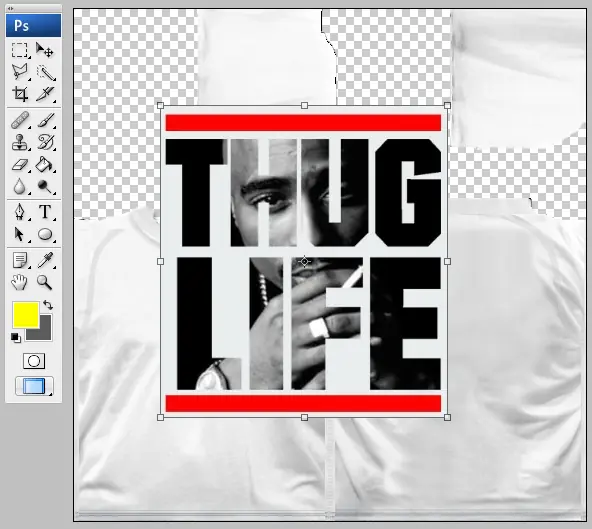Image resolution: width=592 pixels, height=529 pixels.
Task: Swap foreground and background colors
Action: pyautogui.click(x=48, y=305)
